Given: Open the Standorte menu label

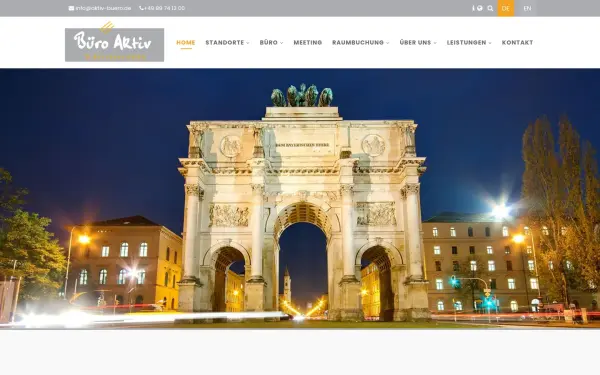Looking at the screenshot, I should [225, 42].
